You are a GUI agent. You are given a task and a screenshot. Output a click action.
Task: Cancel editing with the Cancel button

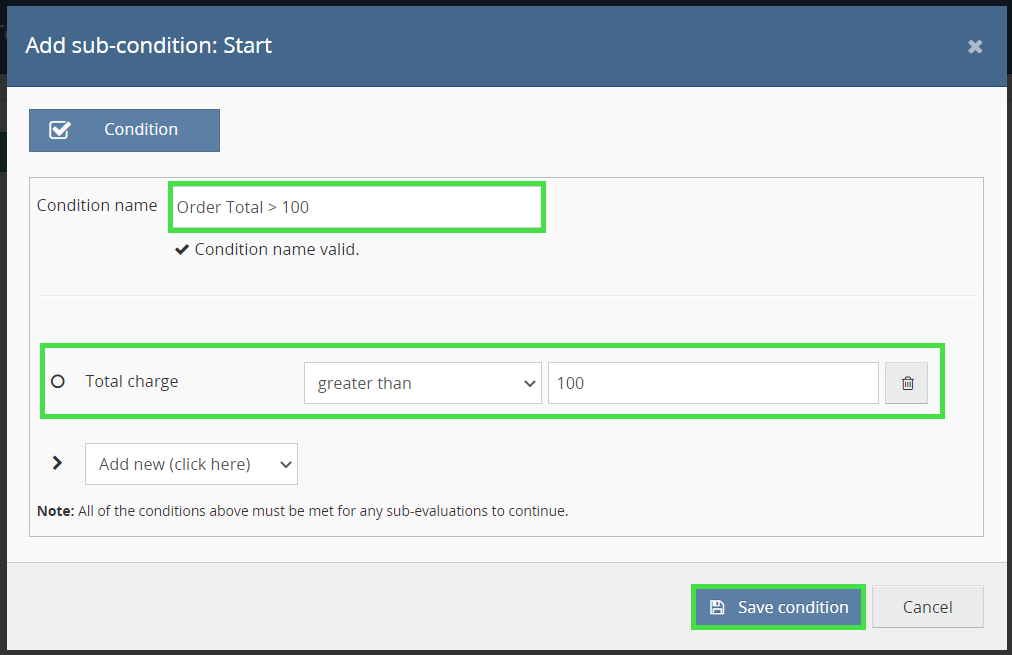pyautogui.click(x=927, y=606)
